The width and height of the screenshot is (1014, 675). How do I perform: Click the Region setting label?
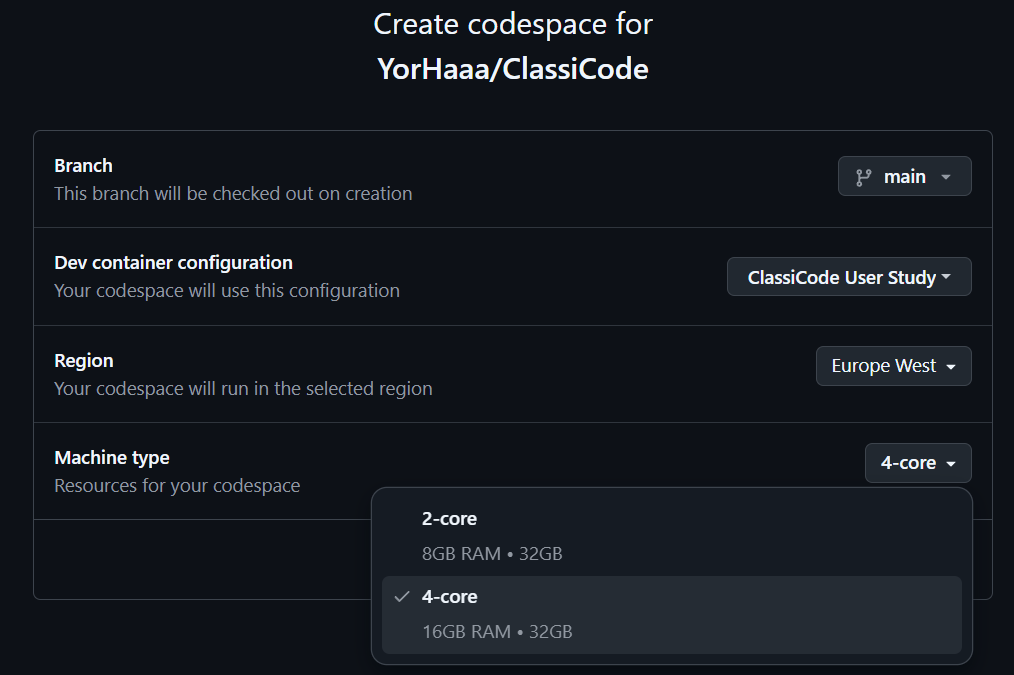pos(84,361)
